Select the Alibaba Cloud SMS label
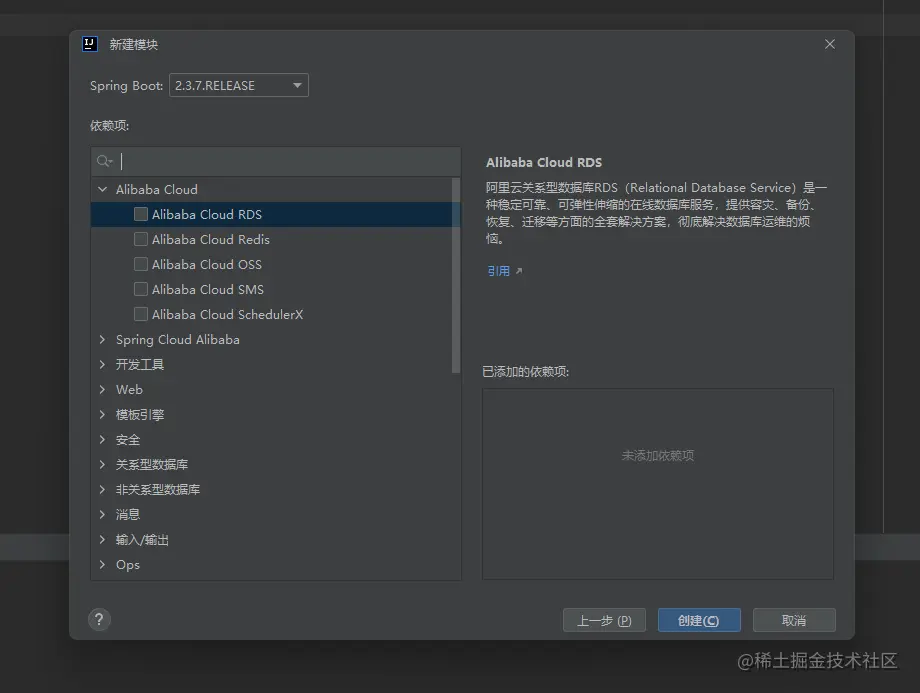This screenshot has width=920, height=693. [x=208, y=289]
